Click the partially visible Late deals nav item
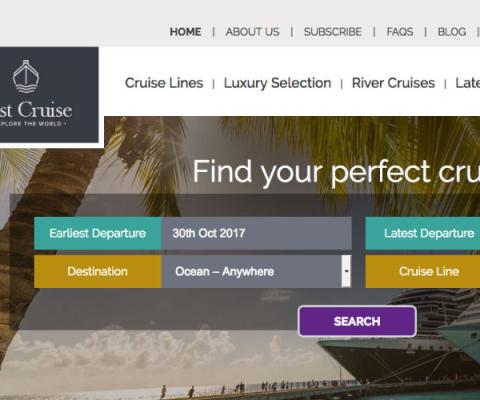Viewport: 480px width, 400px height. point(468,83)
